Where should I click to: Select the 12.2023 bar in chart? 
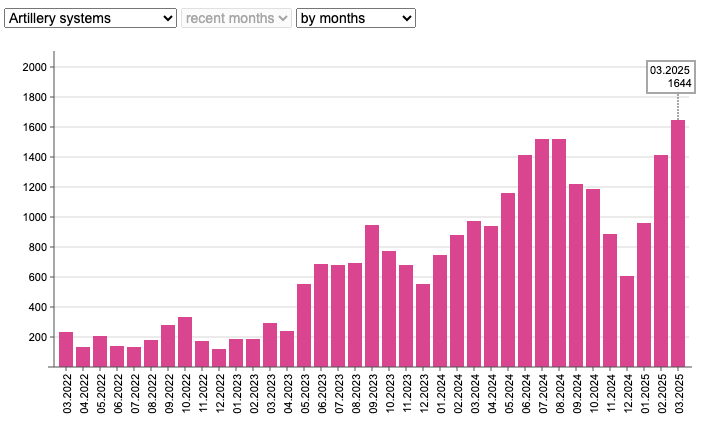click(423, 326)
